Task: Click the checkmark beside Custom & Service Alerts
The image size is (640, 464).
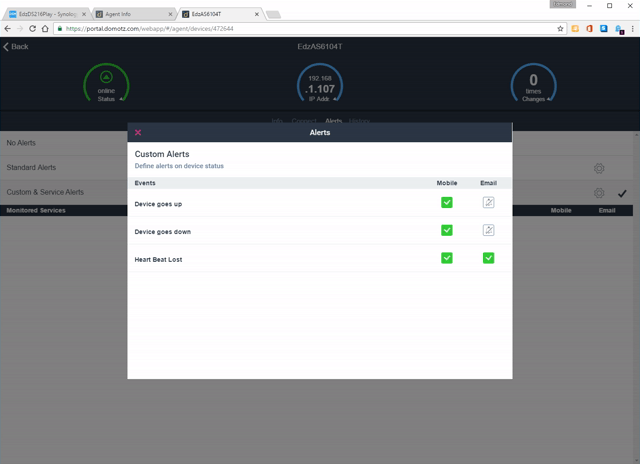Action: coord(622,193)
